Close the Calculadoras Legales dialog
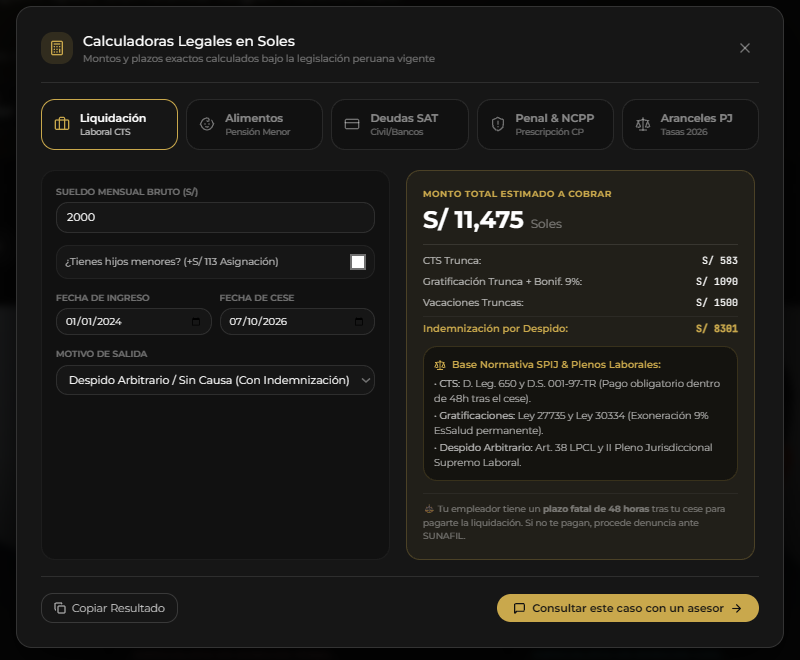The image size is (800, 660). pyautogui.click(x=745, y=48)
